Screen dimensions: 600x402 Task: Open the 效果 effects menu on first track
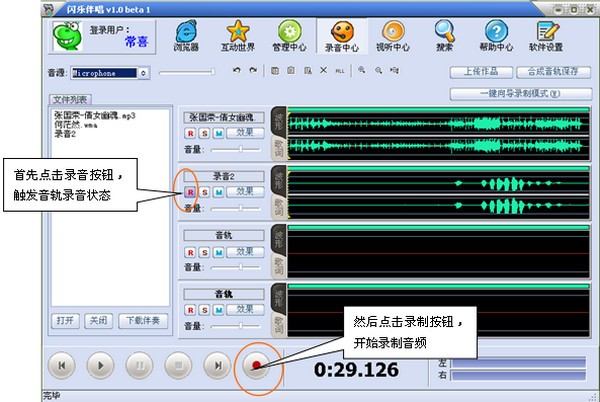[245, 132]
